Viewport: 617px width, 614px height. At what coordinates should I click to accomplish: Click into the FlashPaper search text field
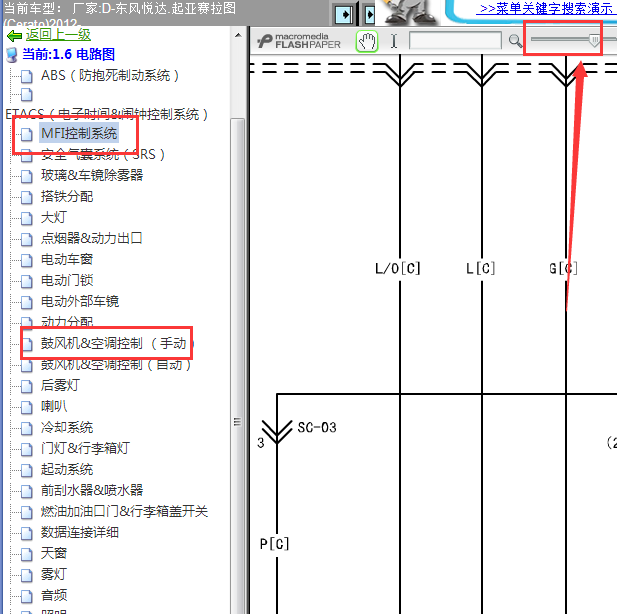[455, 41]
